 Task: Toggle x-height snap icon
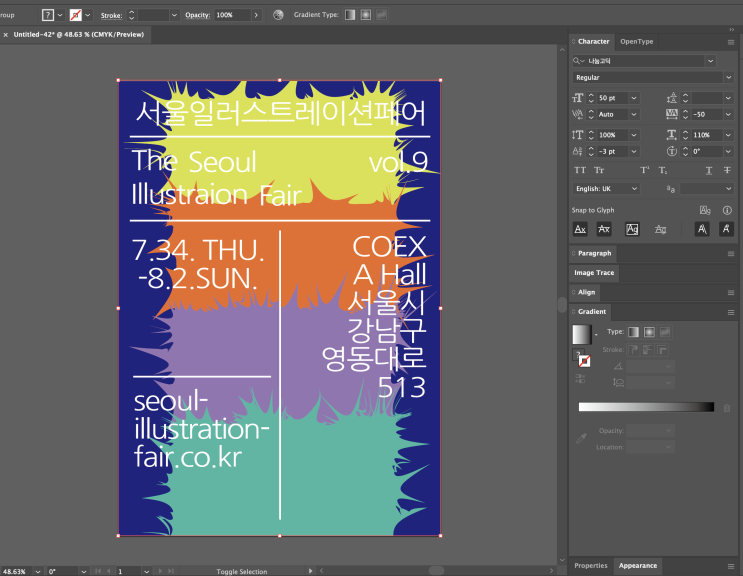point(604,229)
